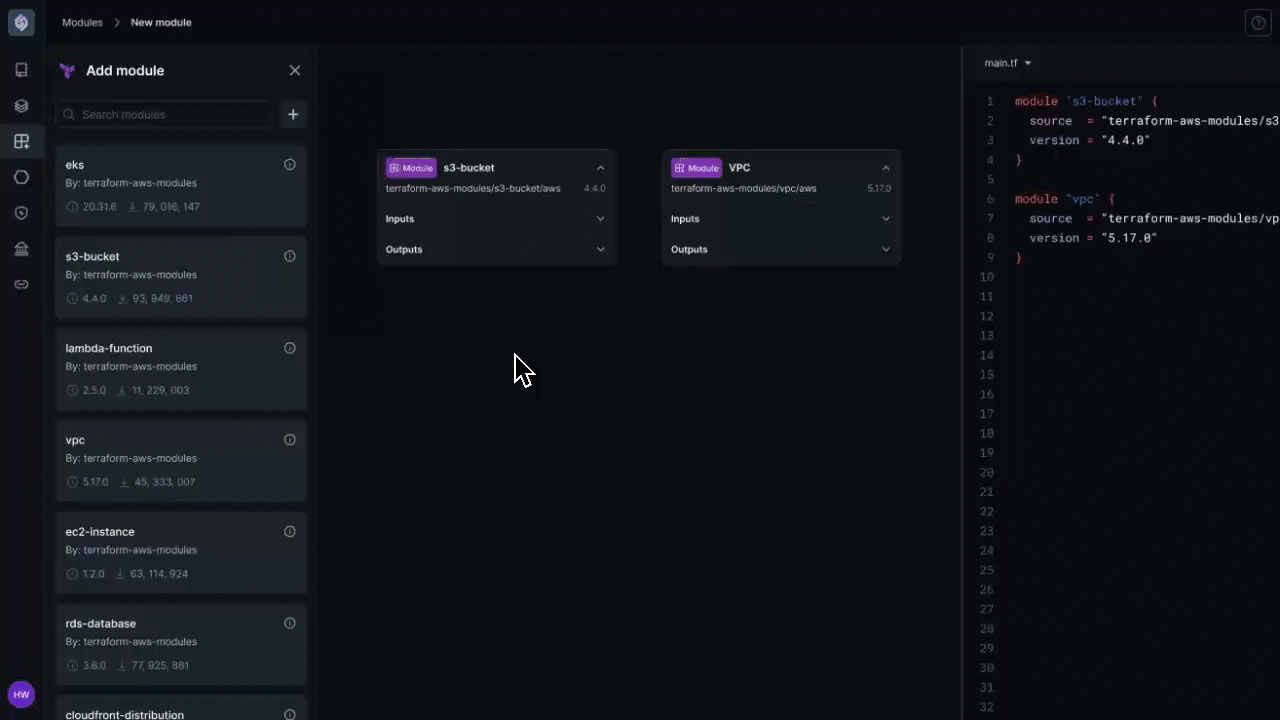This screenshot has width=1280, height=720.
Task: Click the info icon on the vpc module card
Action: point(289,439)
